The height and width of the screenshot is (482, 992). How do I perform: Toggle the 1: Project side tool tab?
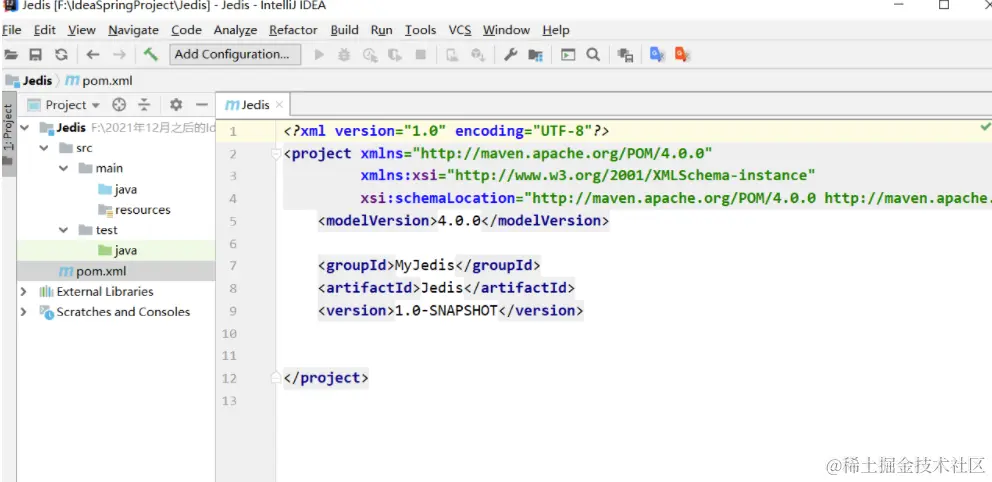8,133
